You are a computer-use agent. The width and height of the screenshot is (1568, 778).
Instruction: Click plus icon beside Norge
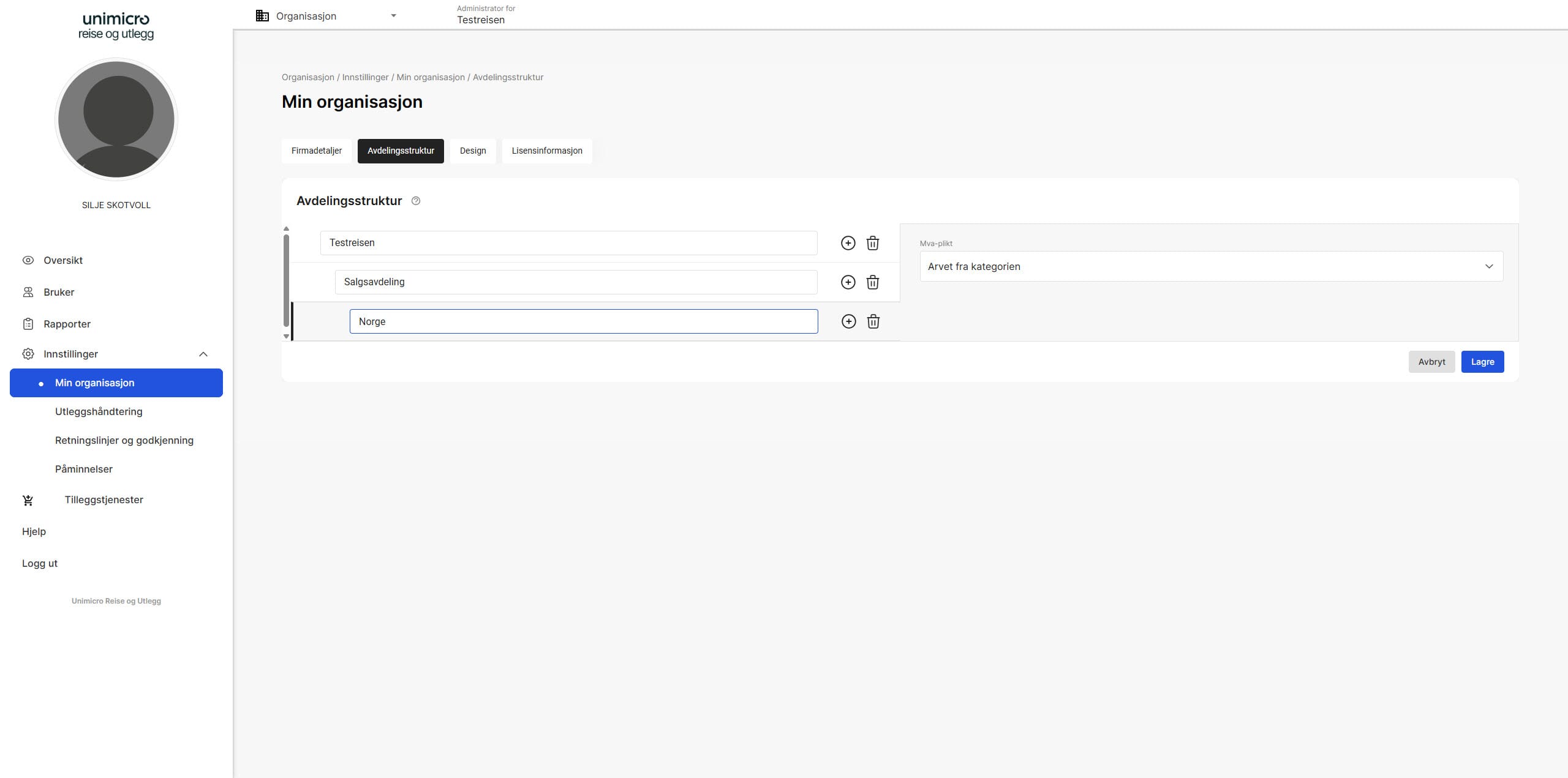[x=848, y=321]
